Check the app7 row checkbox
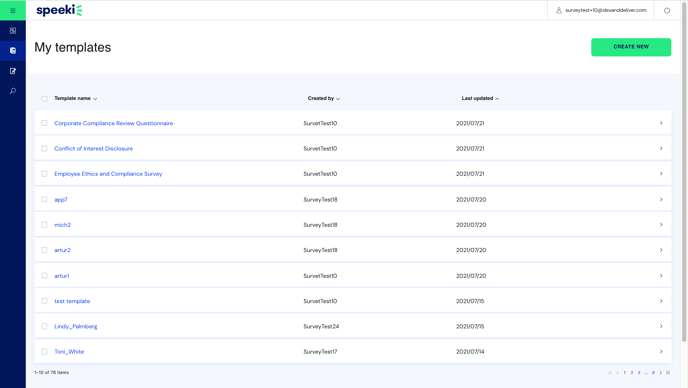This screenshot has width=688, height=388. (x=44, y=199)
